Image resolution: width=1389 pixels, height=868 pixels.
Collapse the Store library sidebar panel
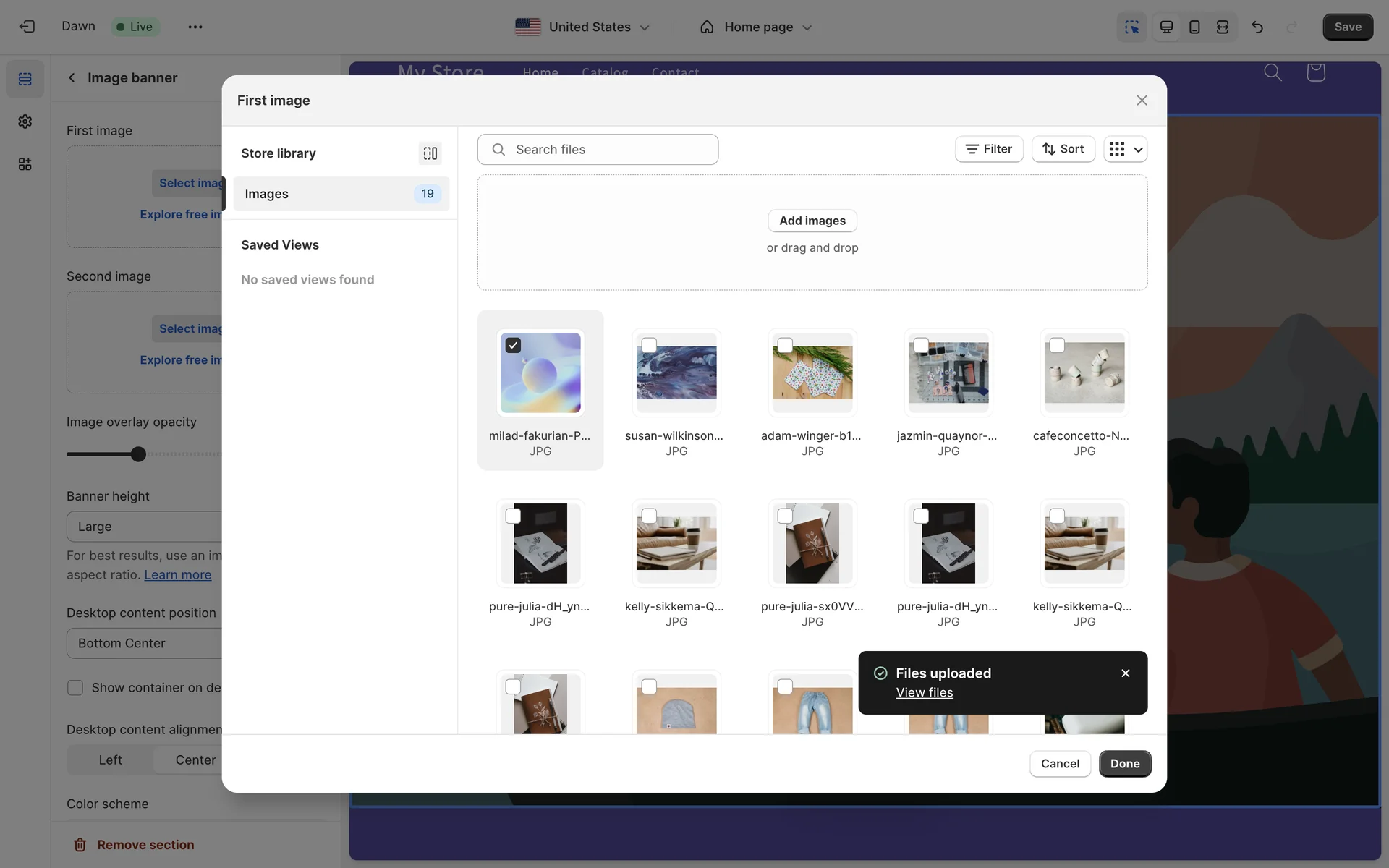click(430, 153)
